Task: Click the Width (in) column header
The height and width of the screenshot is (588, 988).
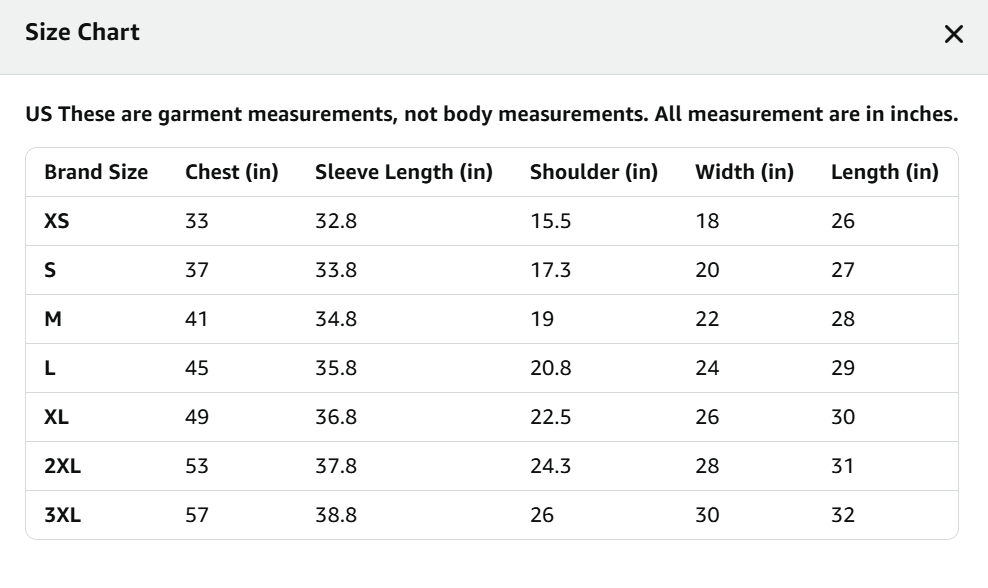Action: click(x=744, y=172)
